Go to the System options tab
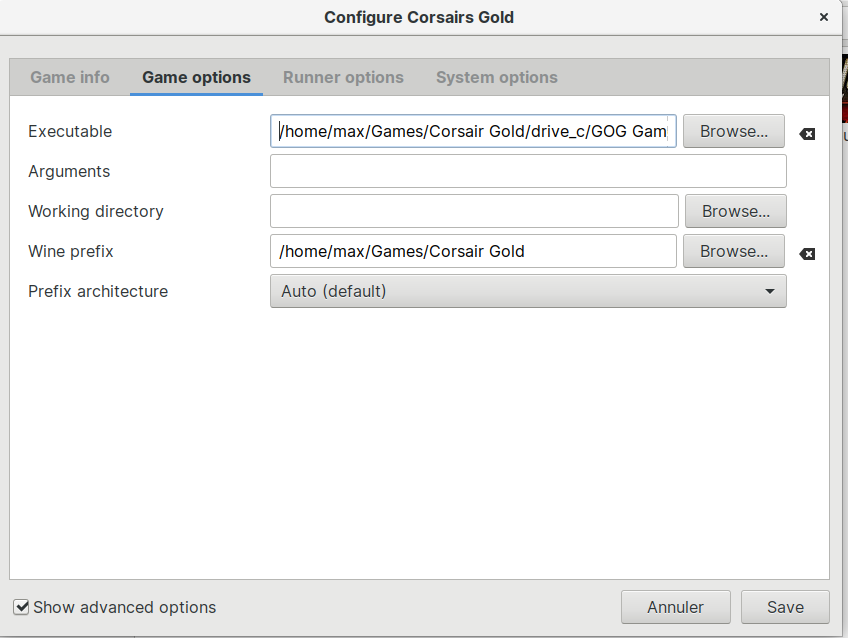The image size is (848, 638). [x=496, y=77]
